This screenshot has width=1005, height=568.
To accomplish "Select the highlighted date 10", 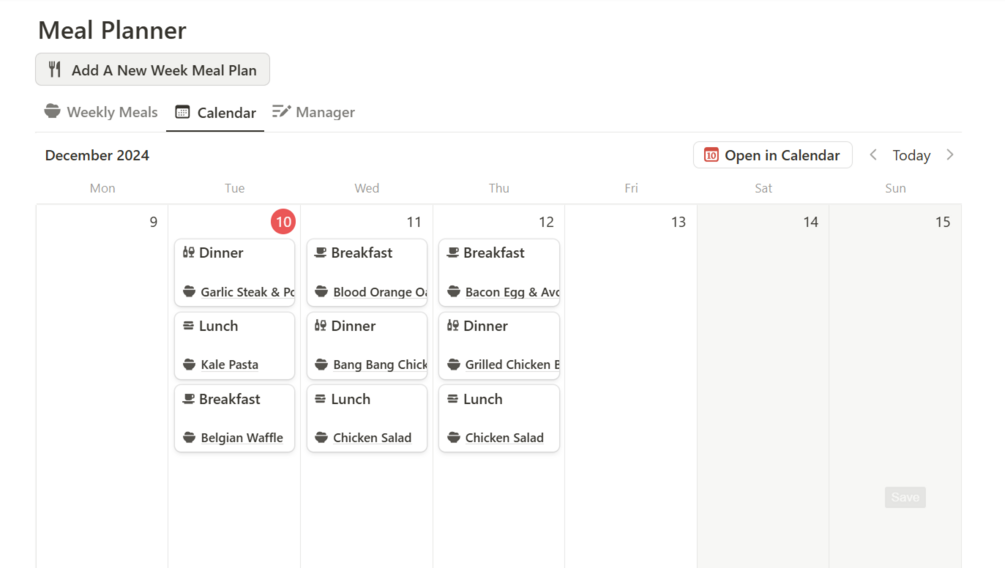I will [x=283, y=222].
